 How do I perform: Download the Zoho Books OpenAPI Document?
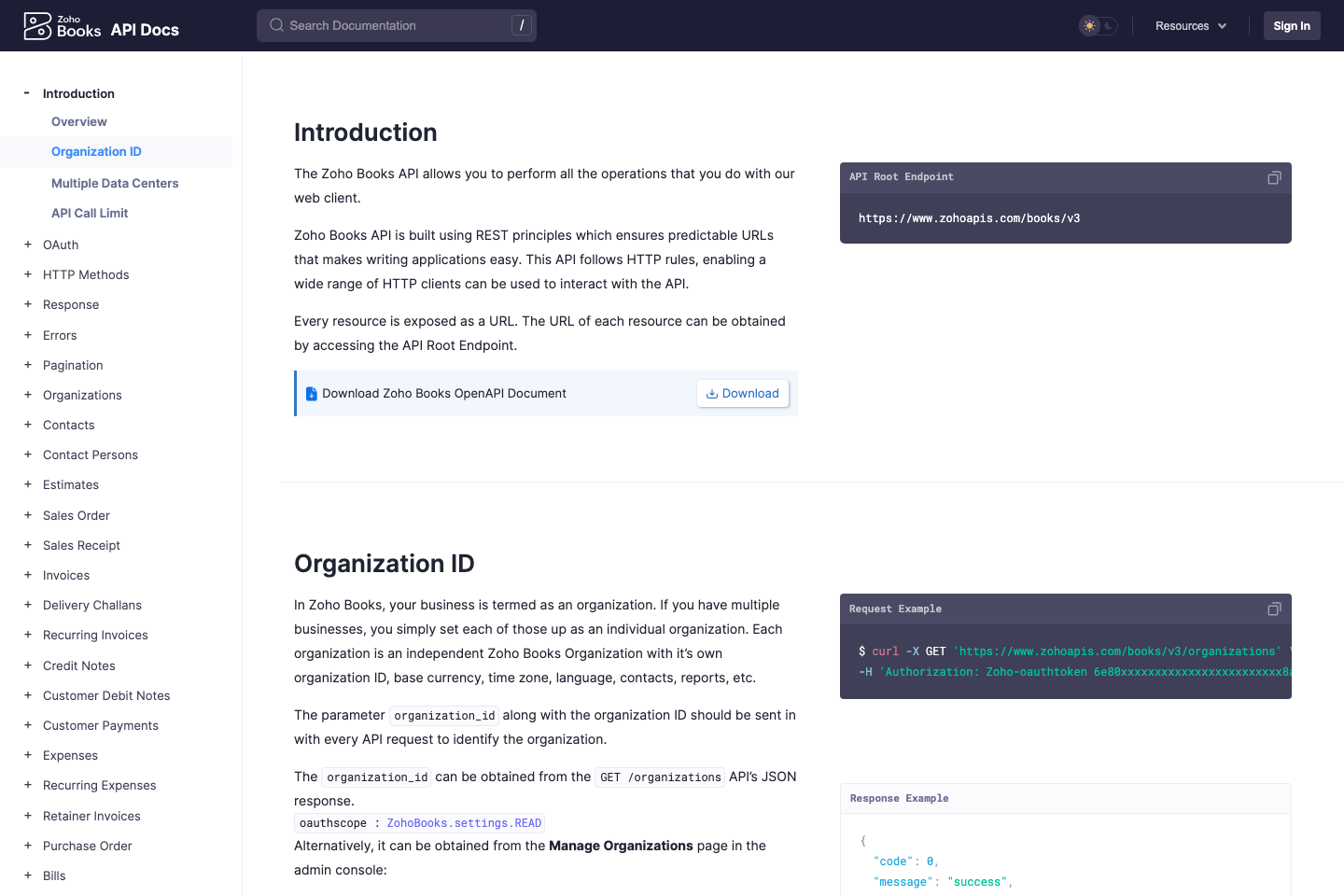tap(743, 393)
